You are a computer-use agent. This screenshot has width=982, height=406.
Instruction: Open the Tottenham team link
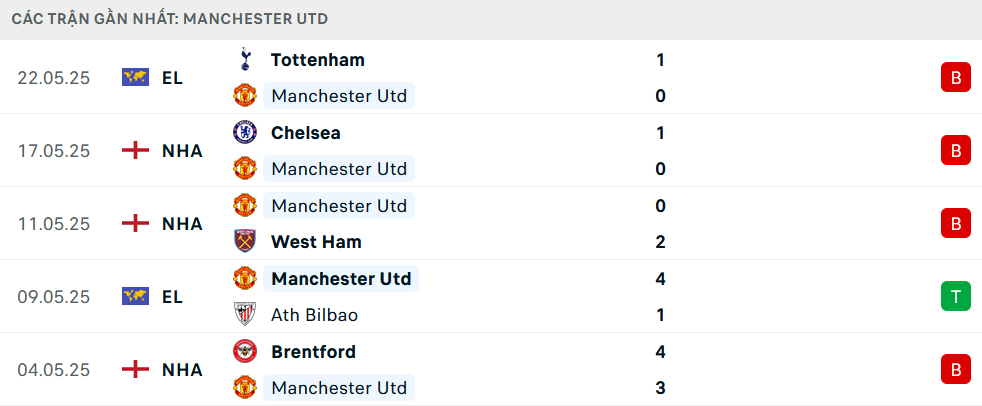(318, 60)
